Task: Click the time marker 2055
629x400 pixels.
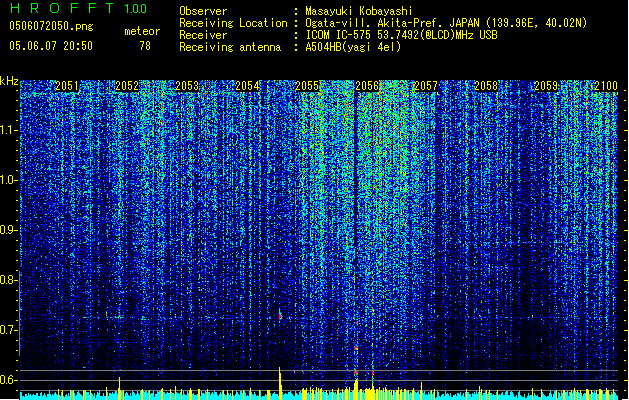Action: [x=307, y=86]
